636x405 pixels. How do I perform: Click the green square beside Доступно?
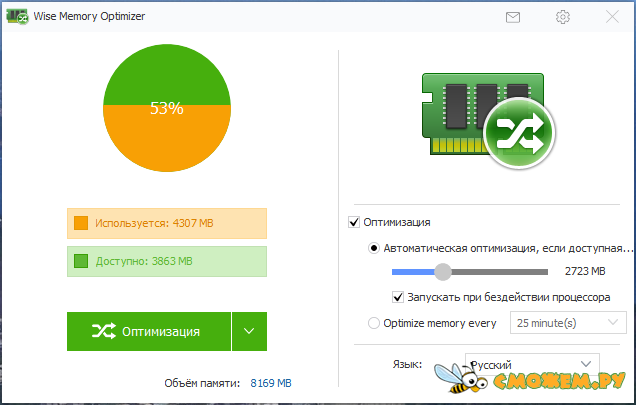click(81, 261)
